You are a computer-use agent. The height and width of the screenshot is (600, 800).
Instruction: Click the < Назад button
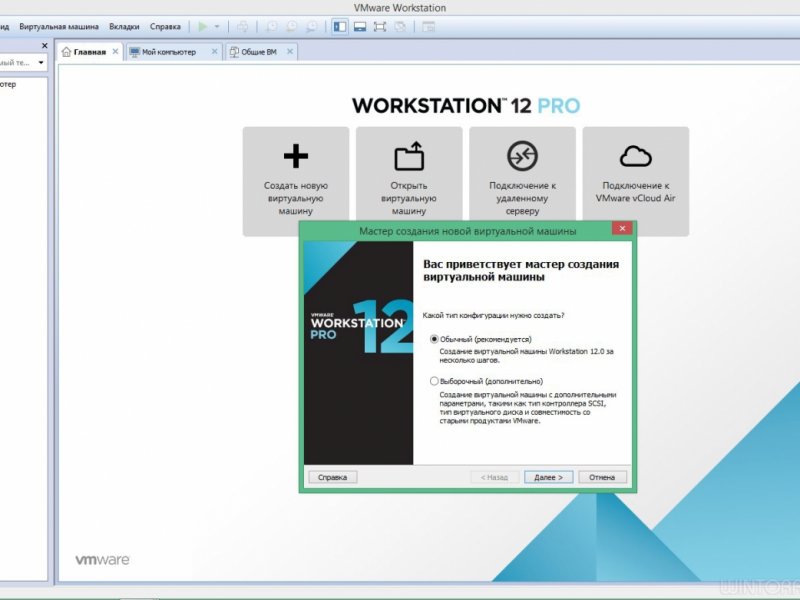[494, 477]
